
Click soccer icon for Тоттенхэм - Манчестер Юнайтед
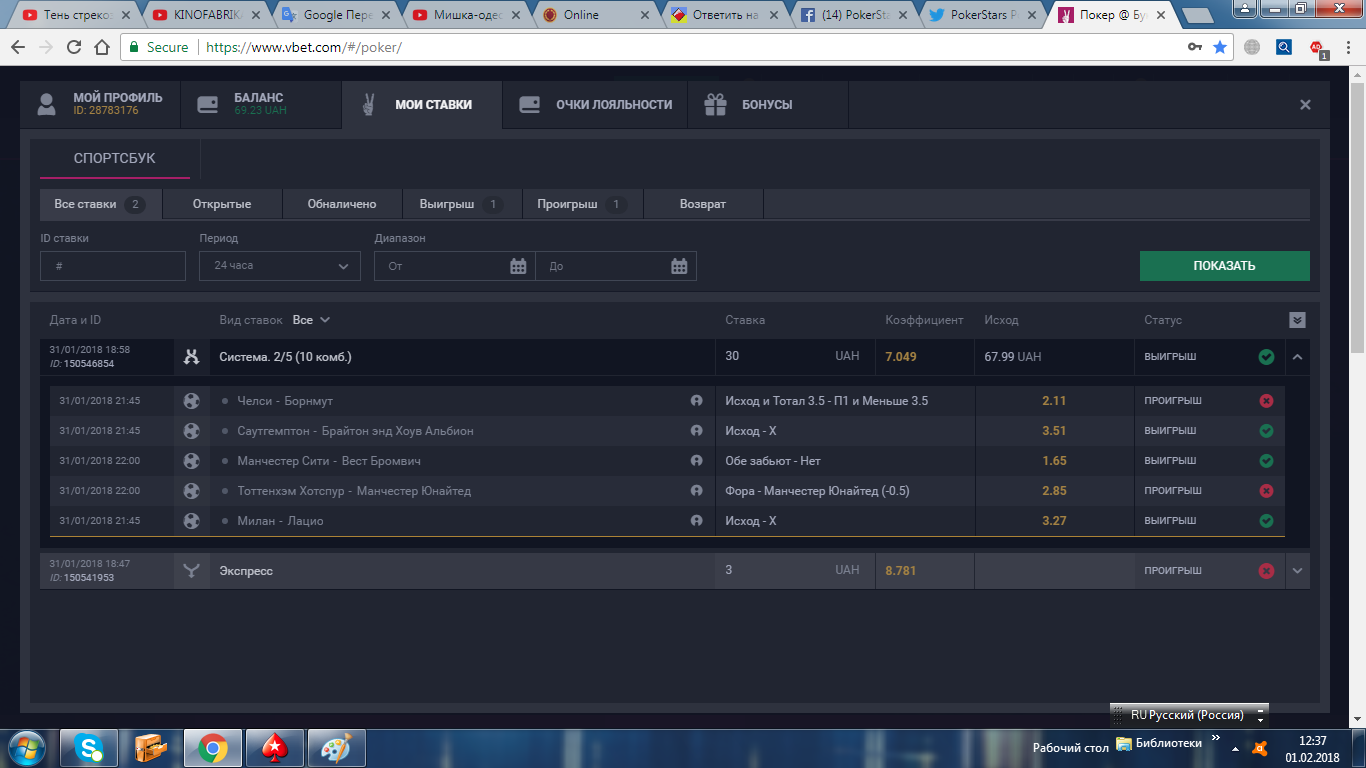pyautogui.click(x=192, y=491)
